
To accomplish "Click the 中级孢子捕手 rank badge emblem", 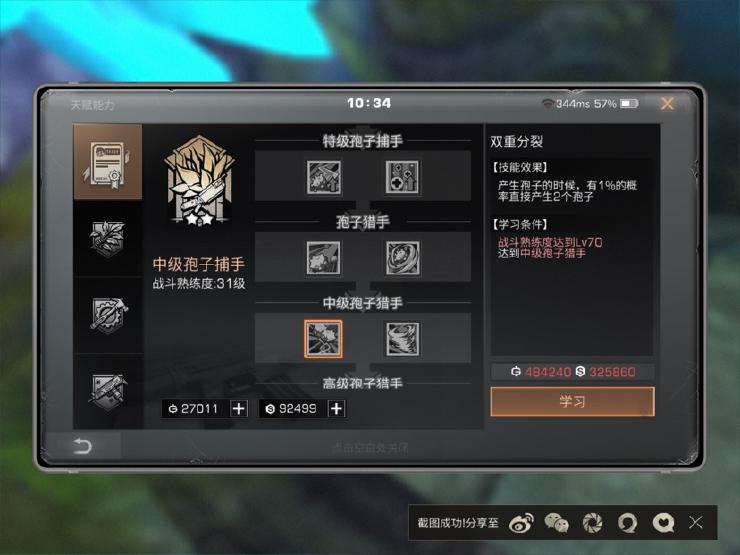I will tap(199, 180).
